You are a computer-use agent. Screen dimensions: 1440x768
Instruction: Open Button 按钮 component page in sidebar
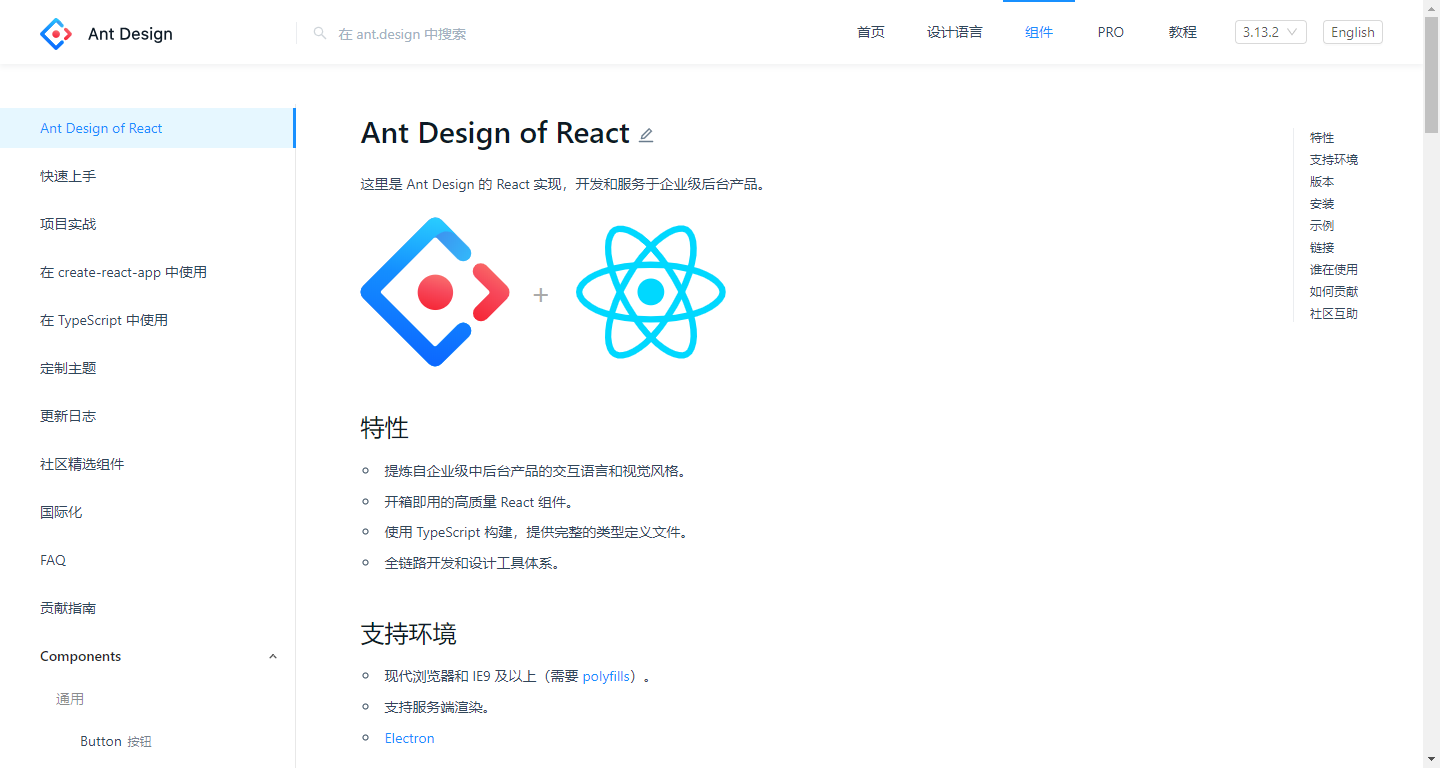[148, 741]
